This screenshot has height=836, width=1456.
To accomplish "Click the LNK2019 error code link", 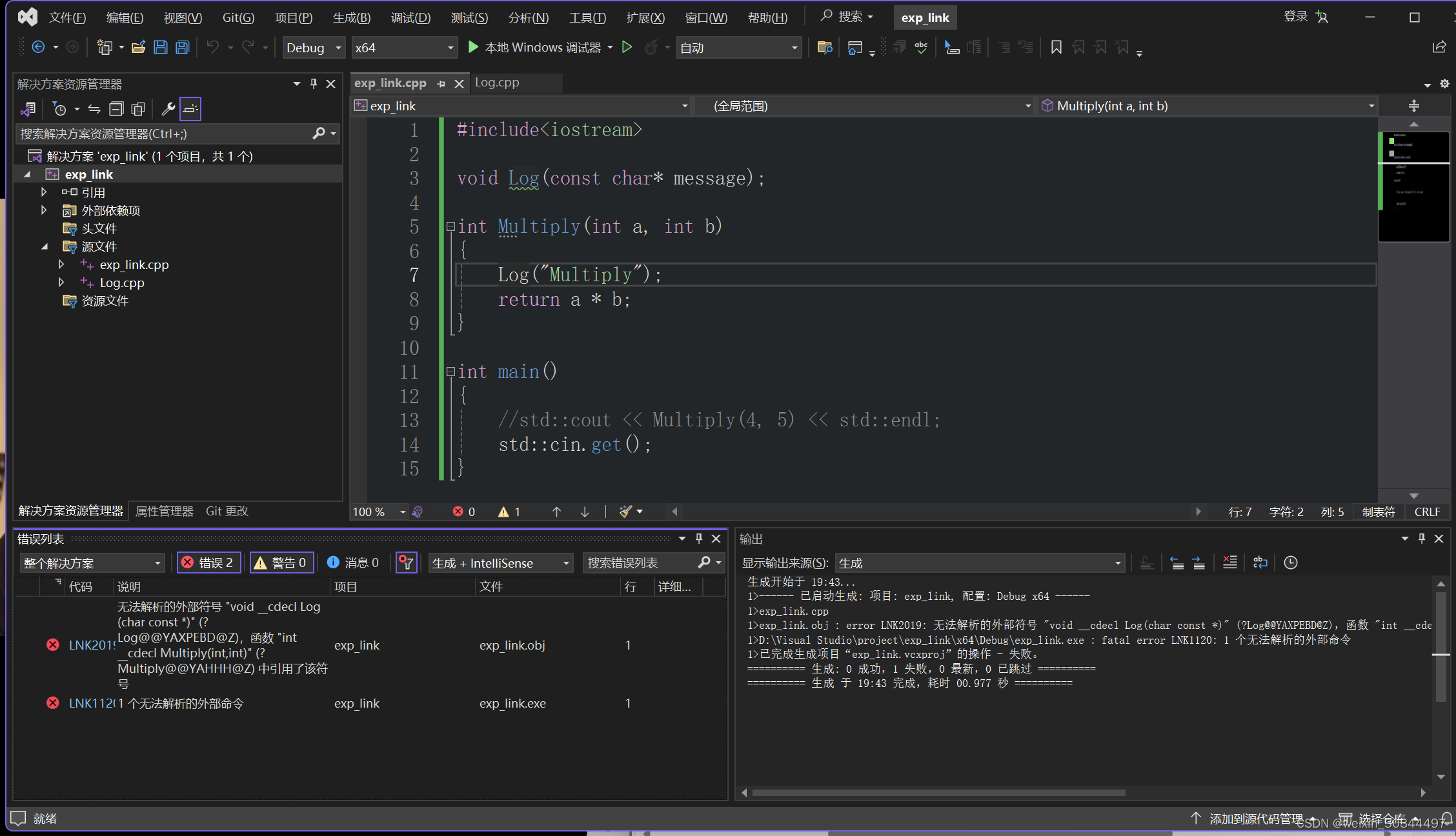I will (x=91, y=645).
